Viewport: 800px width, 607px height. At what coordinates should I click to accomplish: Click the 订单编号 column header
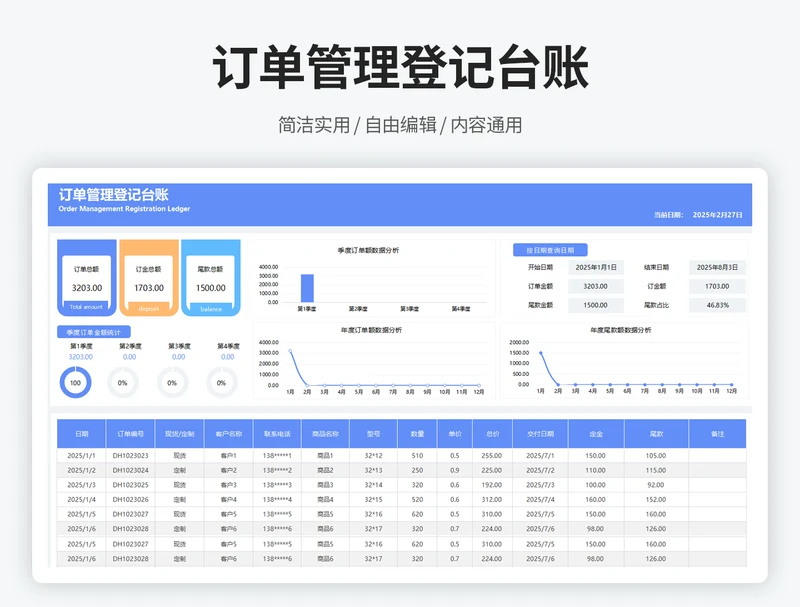[x=130, y=434]
